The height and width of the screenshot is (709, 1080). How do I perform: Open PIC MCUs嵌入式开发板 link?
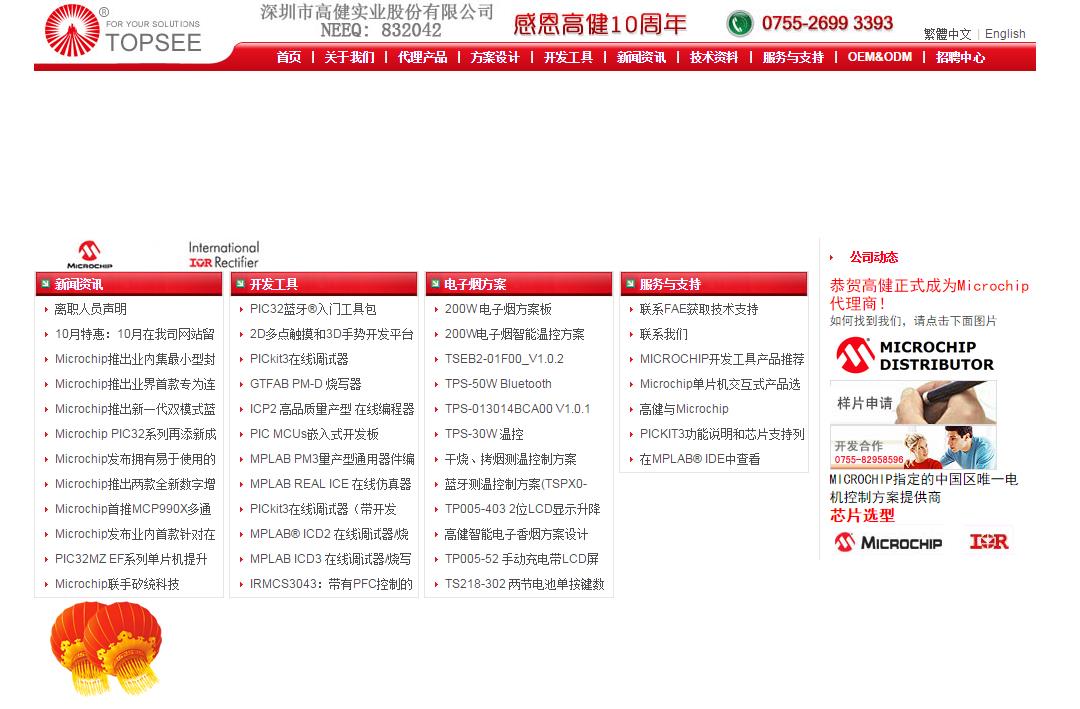click(x=314, y=434)
